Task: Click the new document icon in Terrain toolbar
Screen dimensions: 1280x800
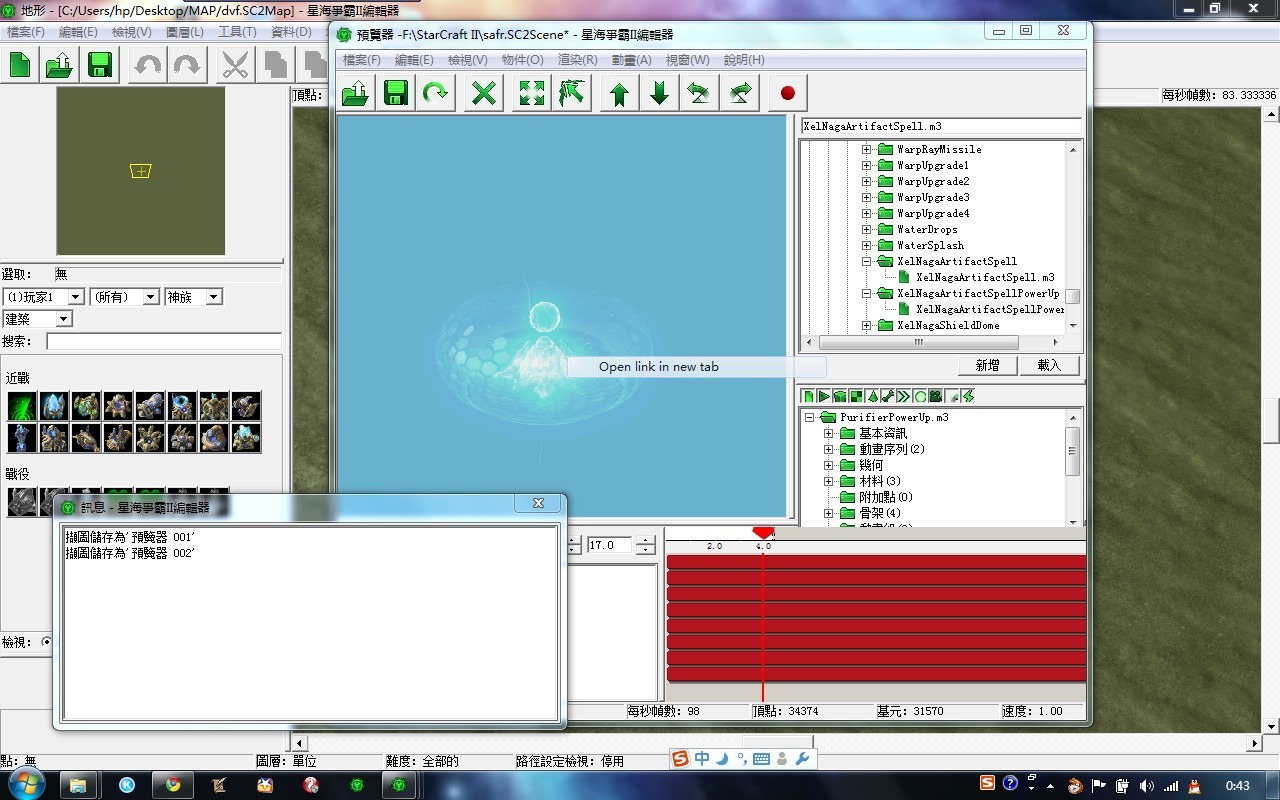Action: 20,66
